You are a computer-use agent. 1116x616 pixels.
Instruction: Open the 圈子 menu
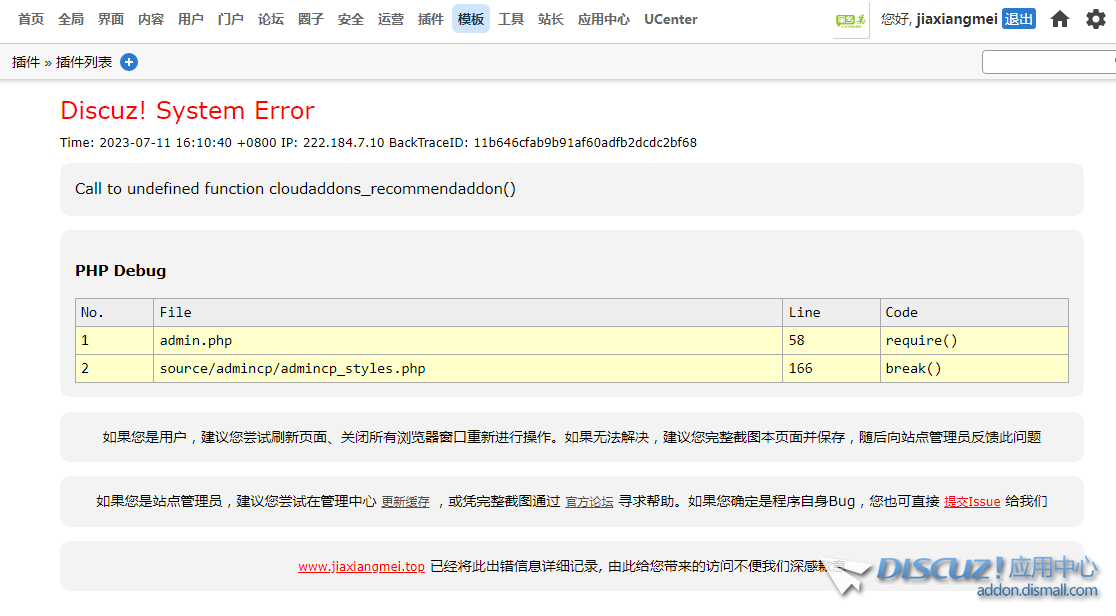tap(310, 19)
